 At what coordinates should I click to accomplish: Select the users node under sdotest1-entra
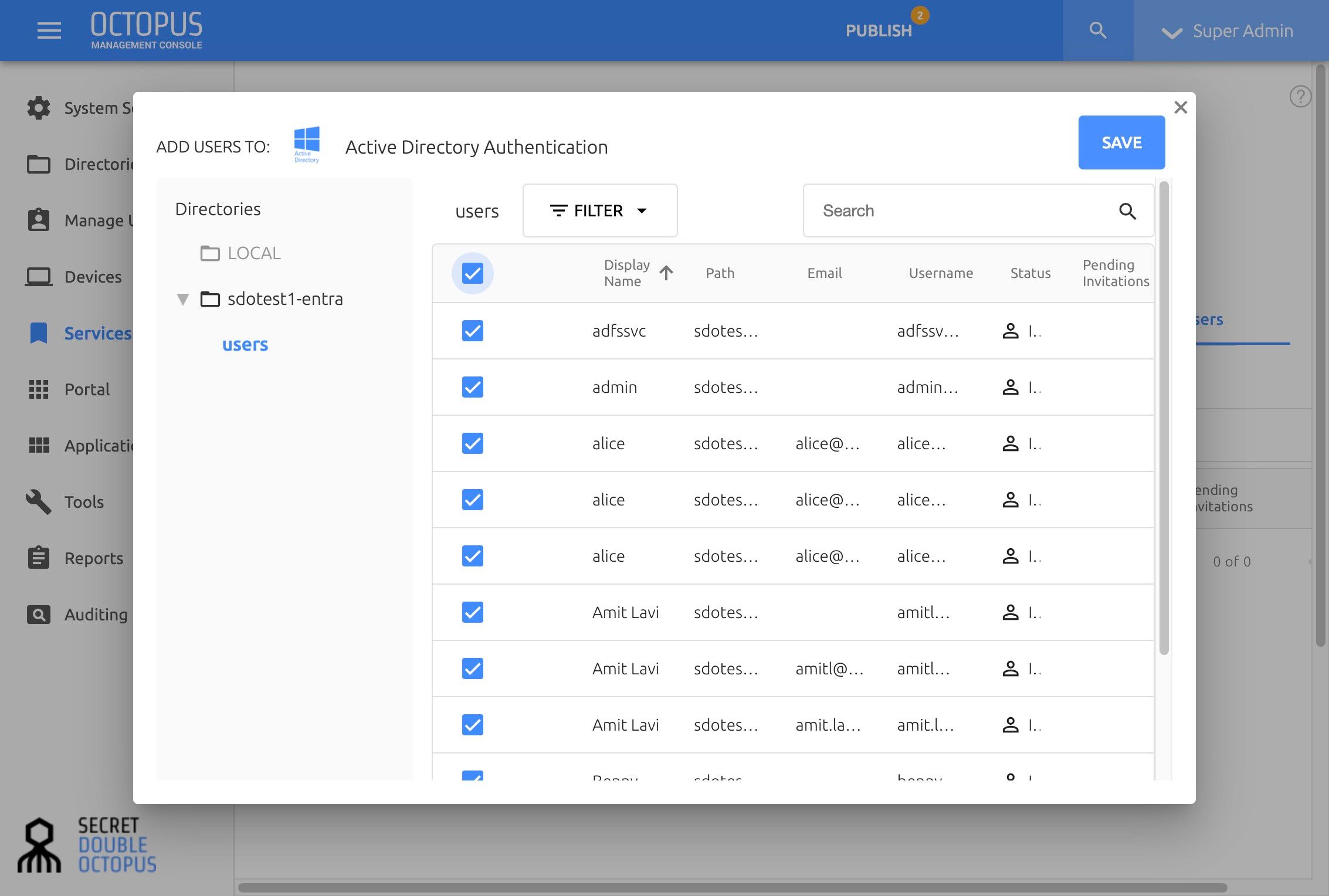coord(245,345)
